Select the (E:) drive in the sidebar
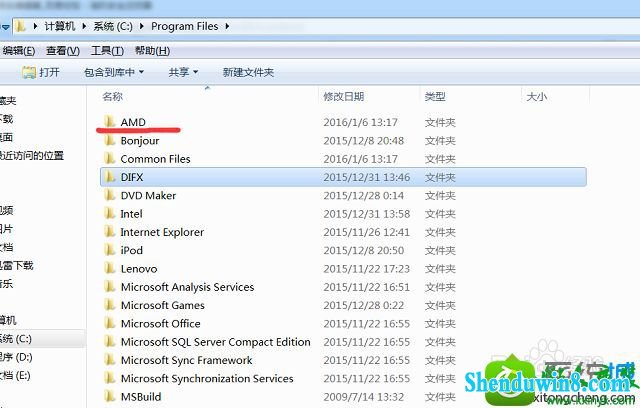The height and width of the screenshot is (408, 640). [16, 375]
